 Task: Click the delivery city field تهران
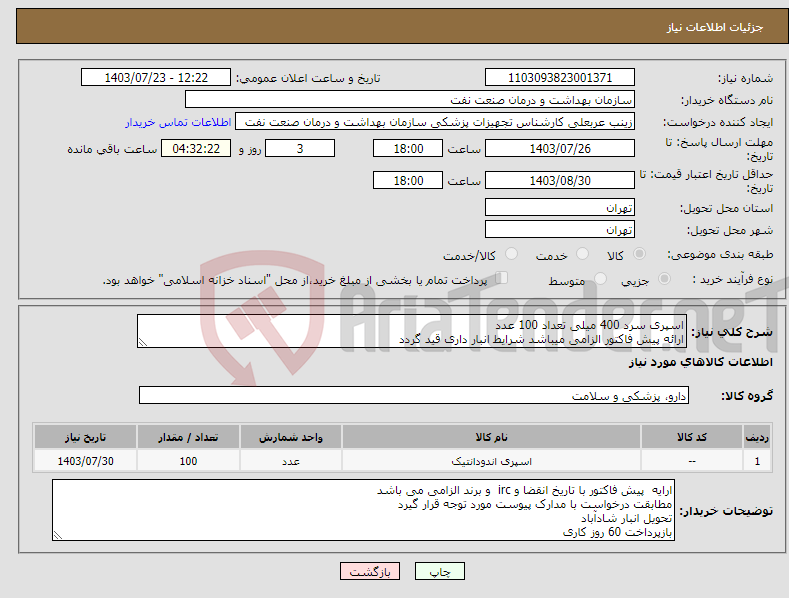tap(560, 230)
